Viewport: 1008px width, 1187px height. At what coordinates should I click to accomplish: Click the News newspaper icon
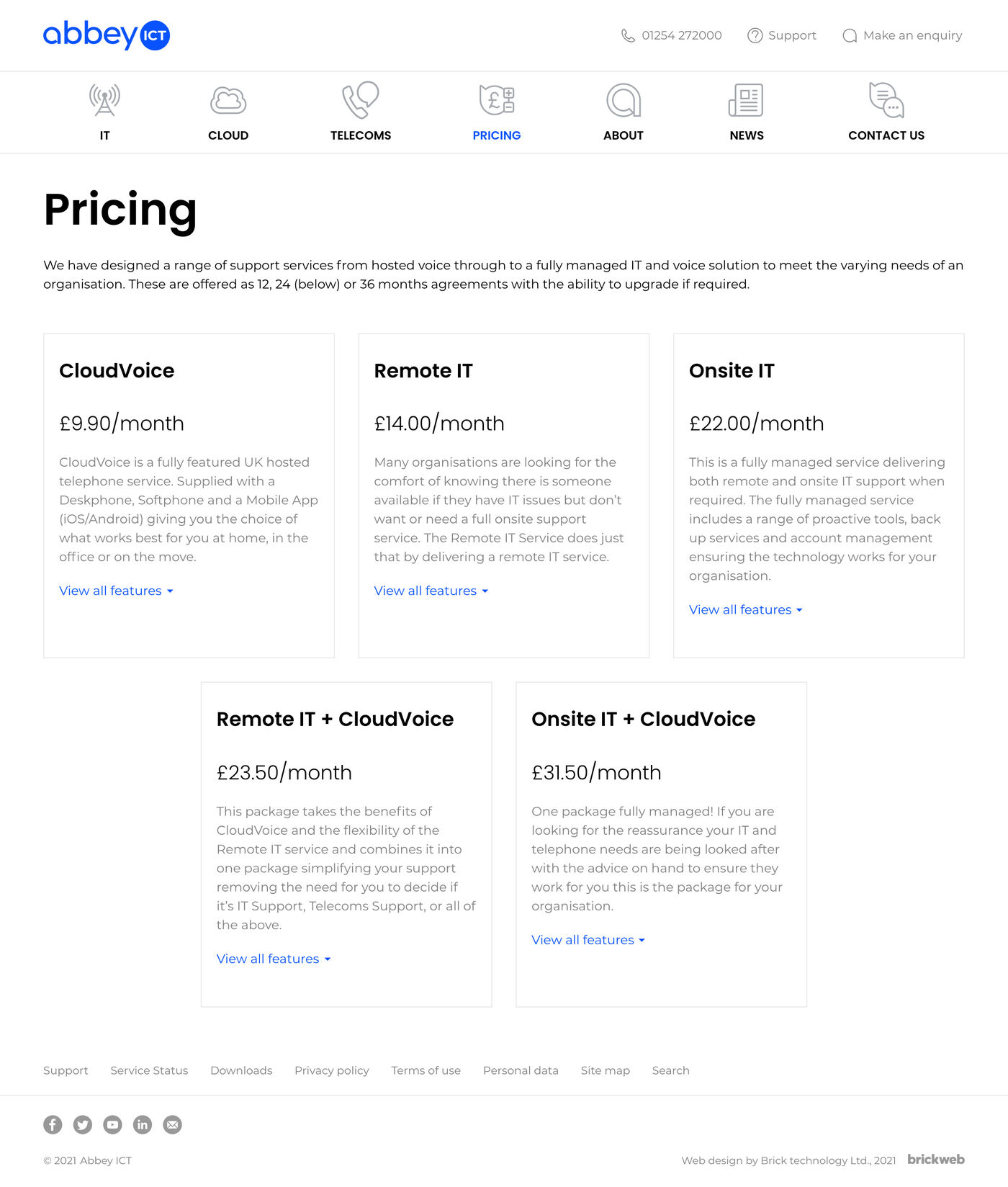tap(746, 100)
